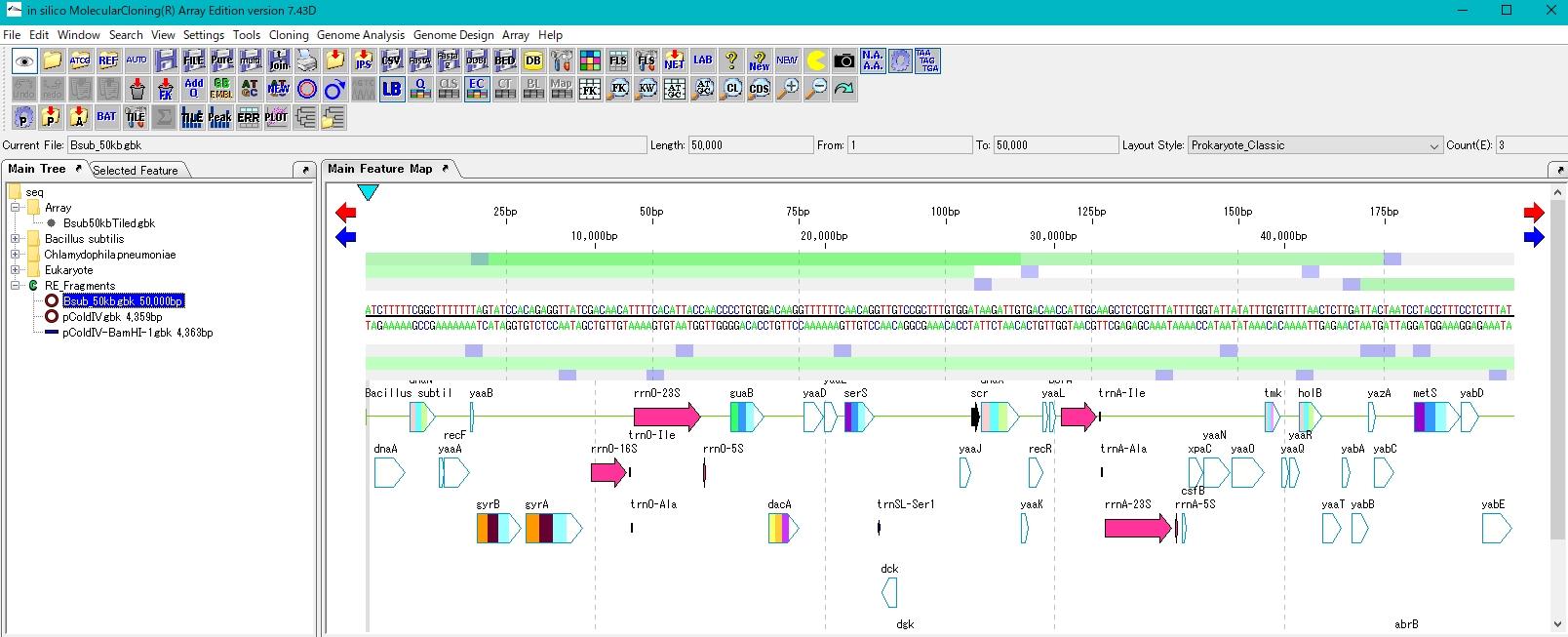The height and width of the screenshot is (637, 1568).
Task: Click the camera snapshot icon
Action: coord(844,60)
